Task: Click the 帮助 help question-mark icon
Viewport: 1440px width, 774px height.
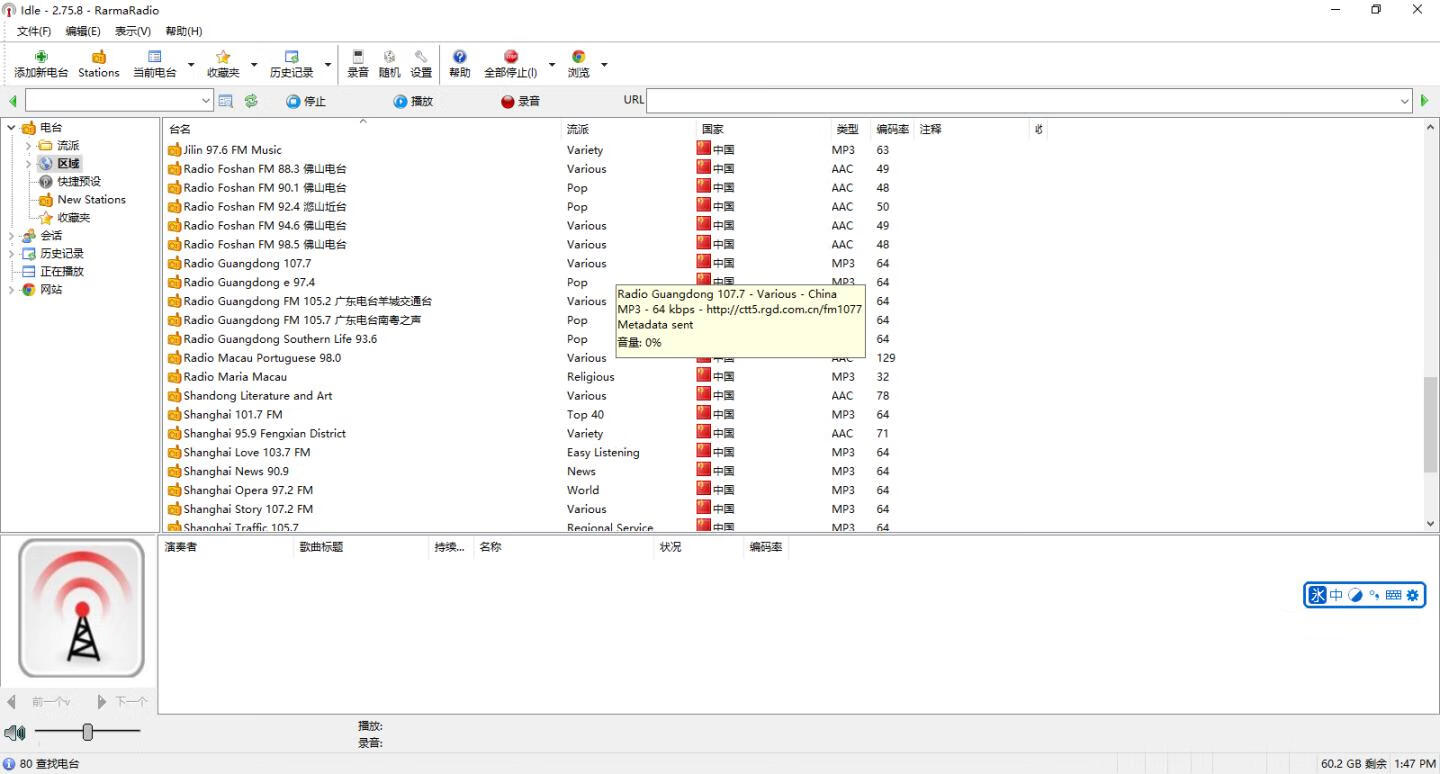Action: tap(459, 57)
